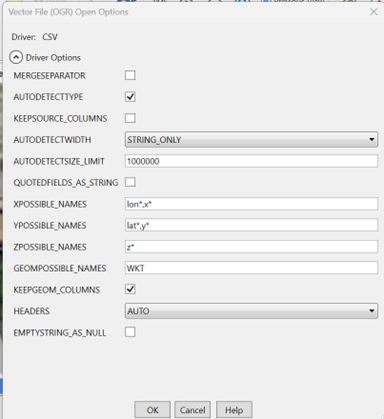Confirm with the OK button
This screenshot has height=419, width=384.
152,410
